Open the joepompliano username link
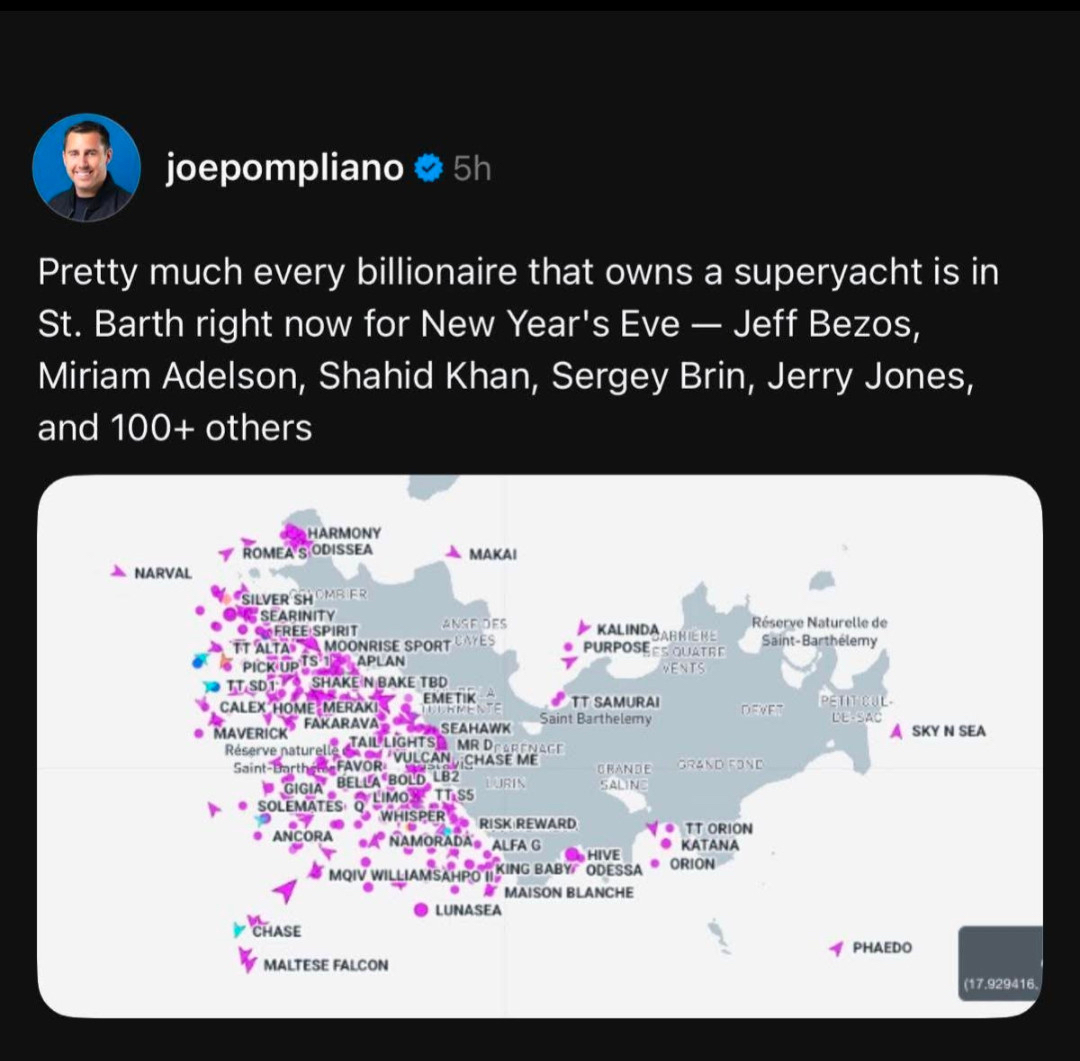1080x1061 pixels. tap(285, 170)
